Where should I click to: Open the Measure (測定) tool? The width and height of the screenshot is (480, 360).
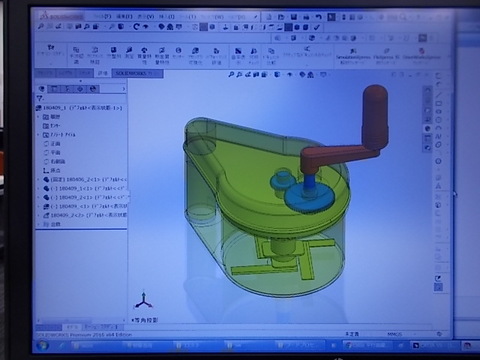point(129,53)
